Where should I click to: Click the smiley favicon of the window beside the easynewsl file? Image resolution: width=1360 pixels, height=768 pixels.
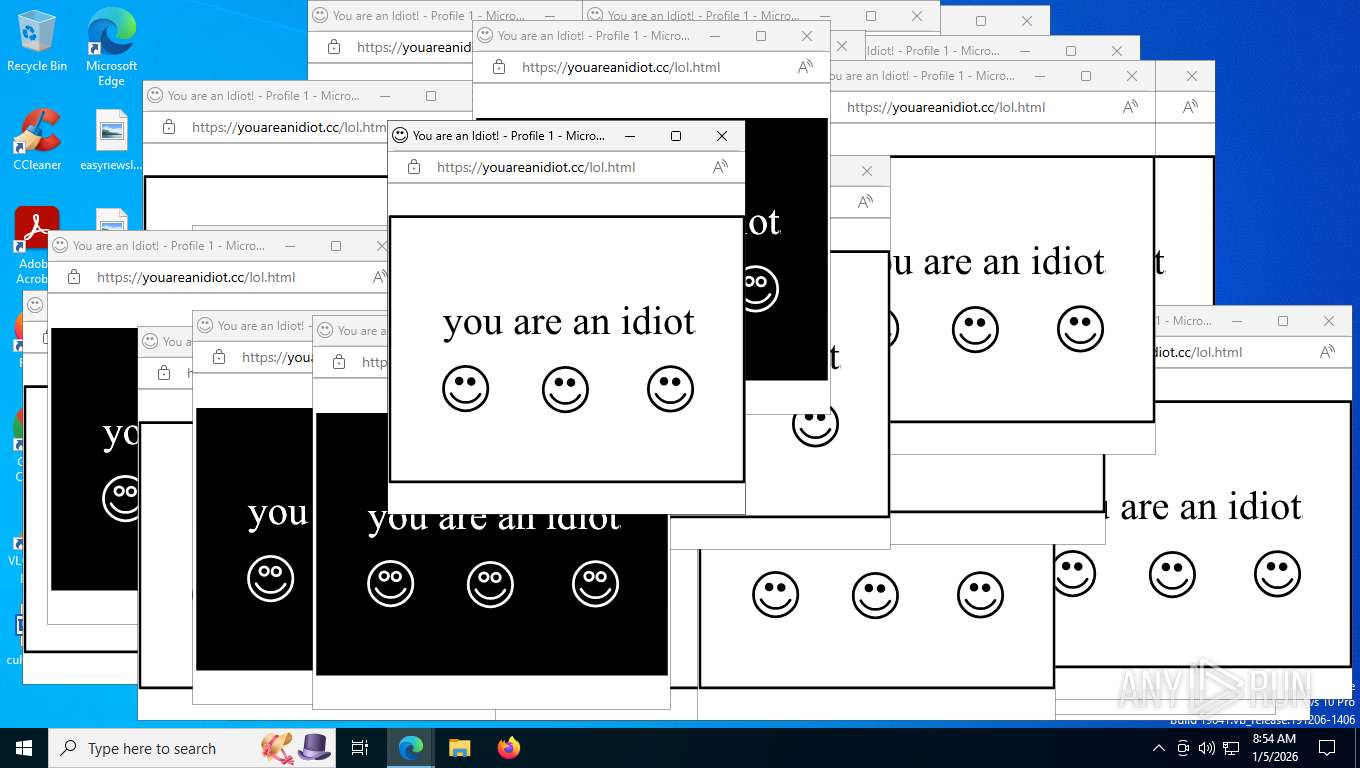(155, 96)
